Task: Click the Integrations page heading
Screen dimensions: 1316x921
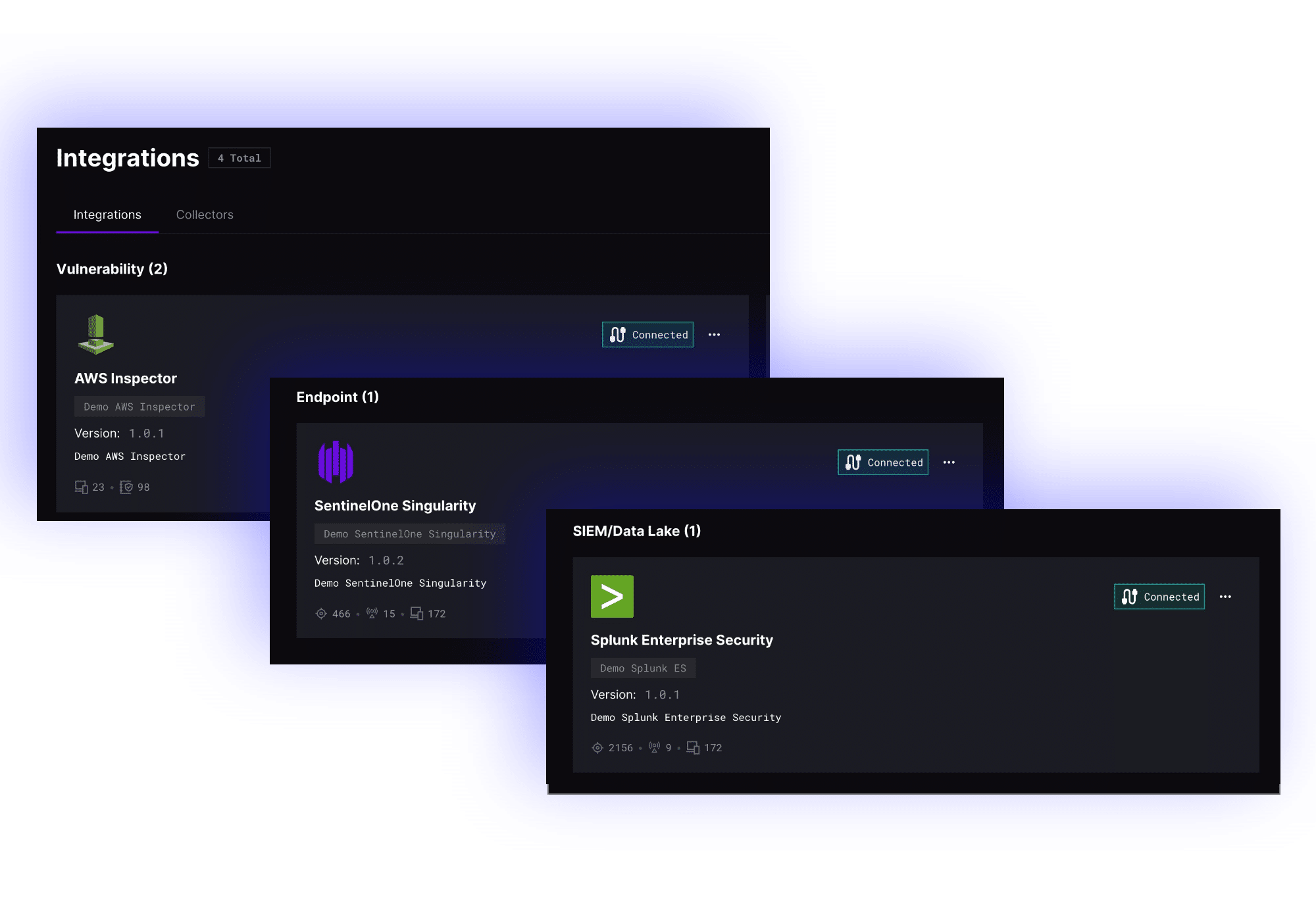Action: pyautogui.click(x=128, y=158)
